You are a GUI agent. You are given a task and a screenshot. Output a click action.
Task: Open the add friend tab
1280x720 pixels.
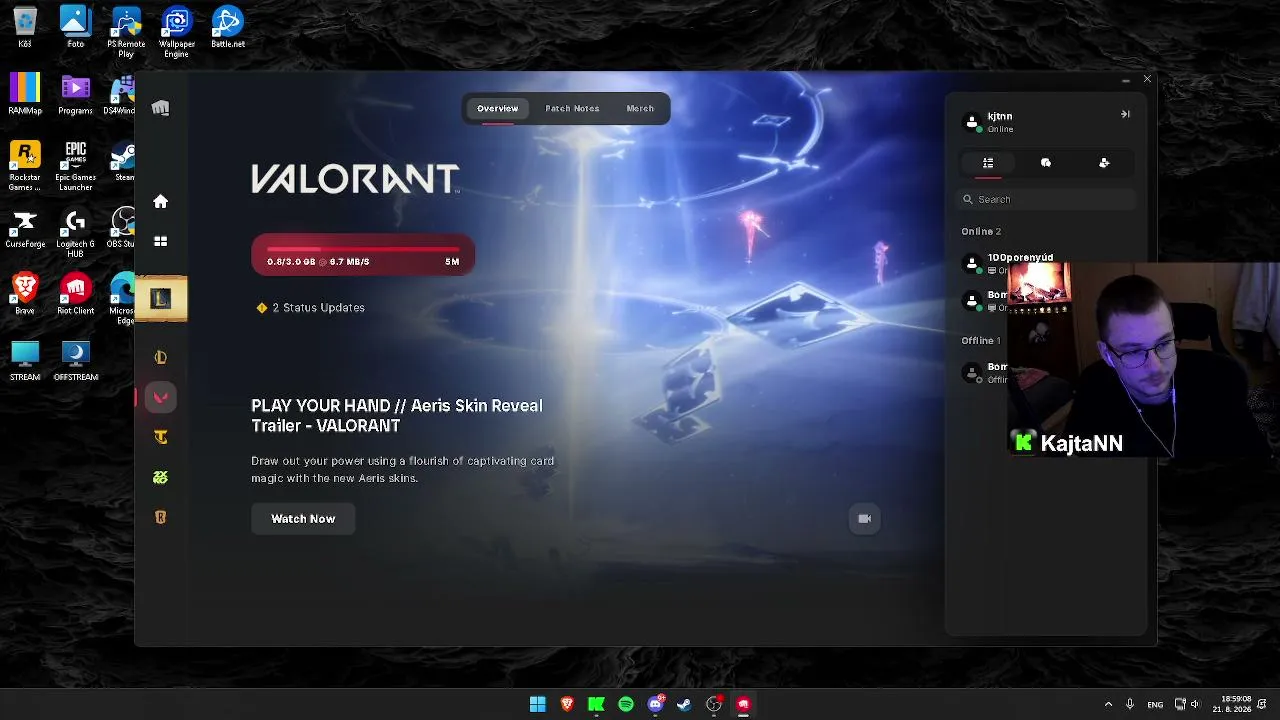click(1104, 163)
